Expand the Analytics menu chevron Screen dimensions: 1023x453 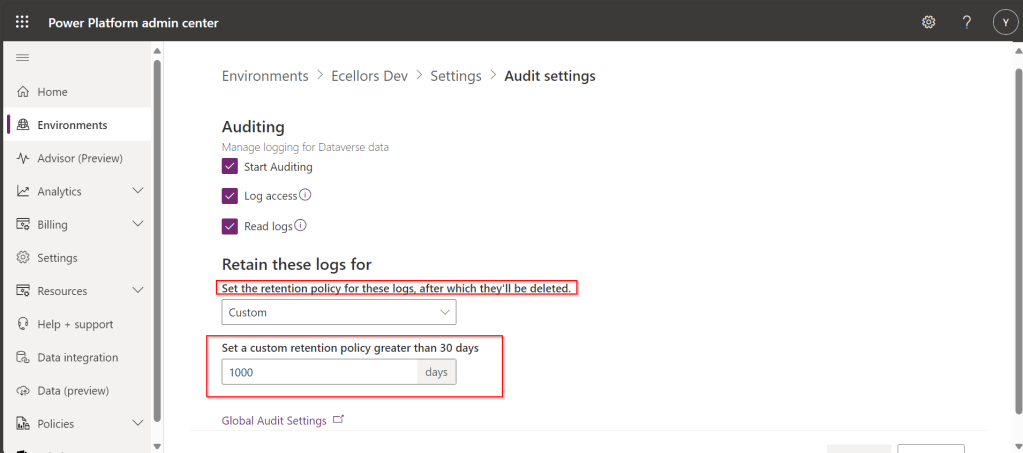point(138,191)
